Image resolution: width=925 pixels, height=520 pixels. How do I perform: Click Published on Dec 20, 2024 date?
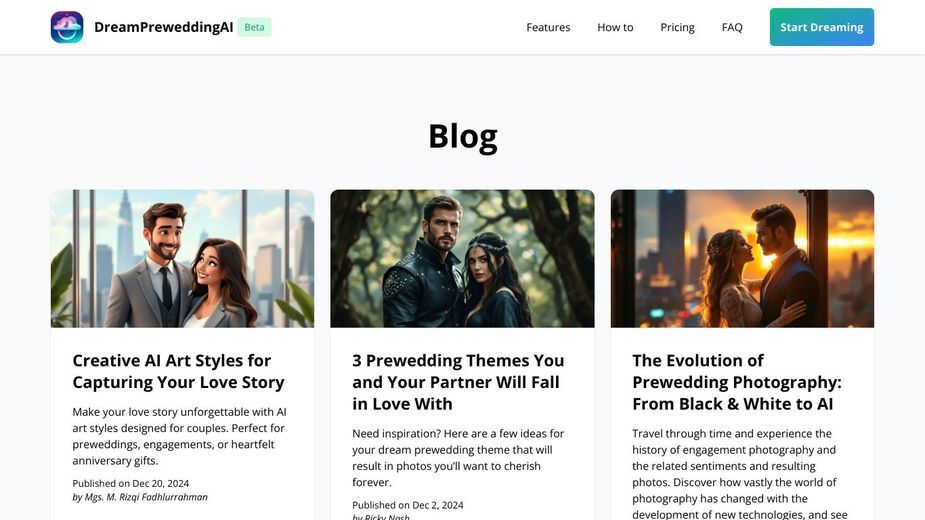pos(131,483)
